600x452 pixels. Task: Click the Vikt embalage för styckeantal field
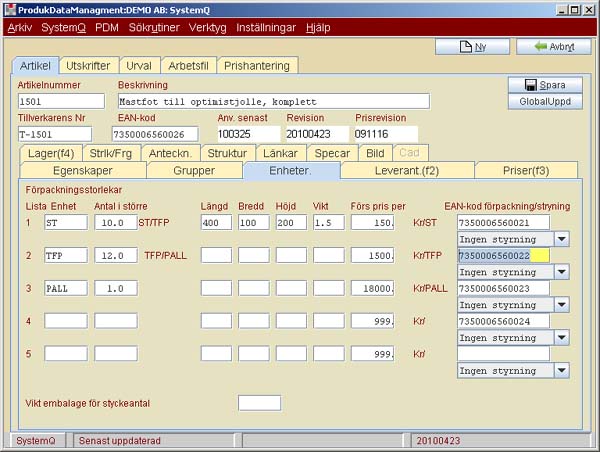[259, 403]
